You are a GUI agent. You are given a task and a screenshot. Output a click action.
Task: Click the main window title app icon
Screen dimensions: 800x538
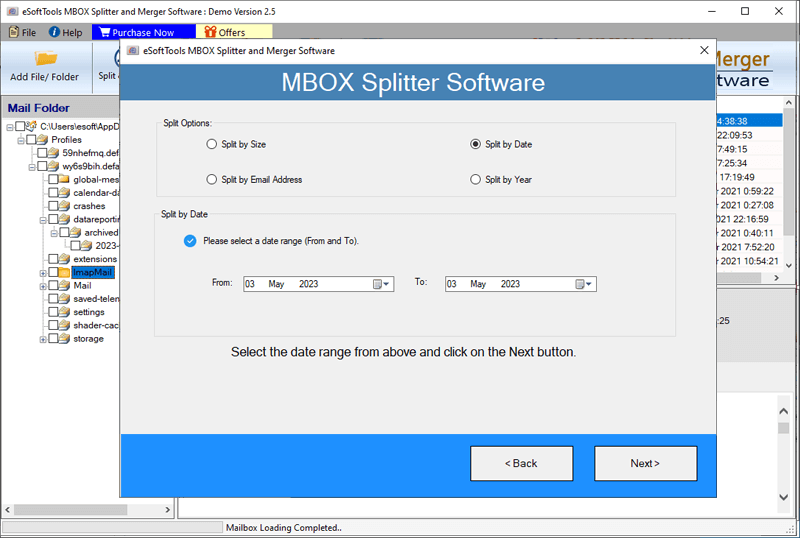(x=12, y=11)
